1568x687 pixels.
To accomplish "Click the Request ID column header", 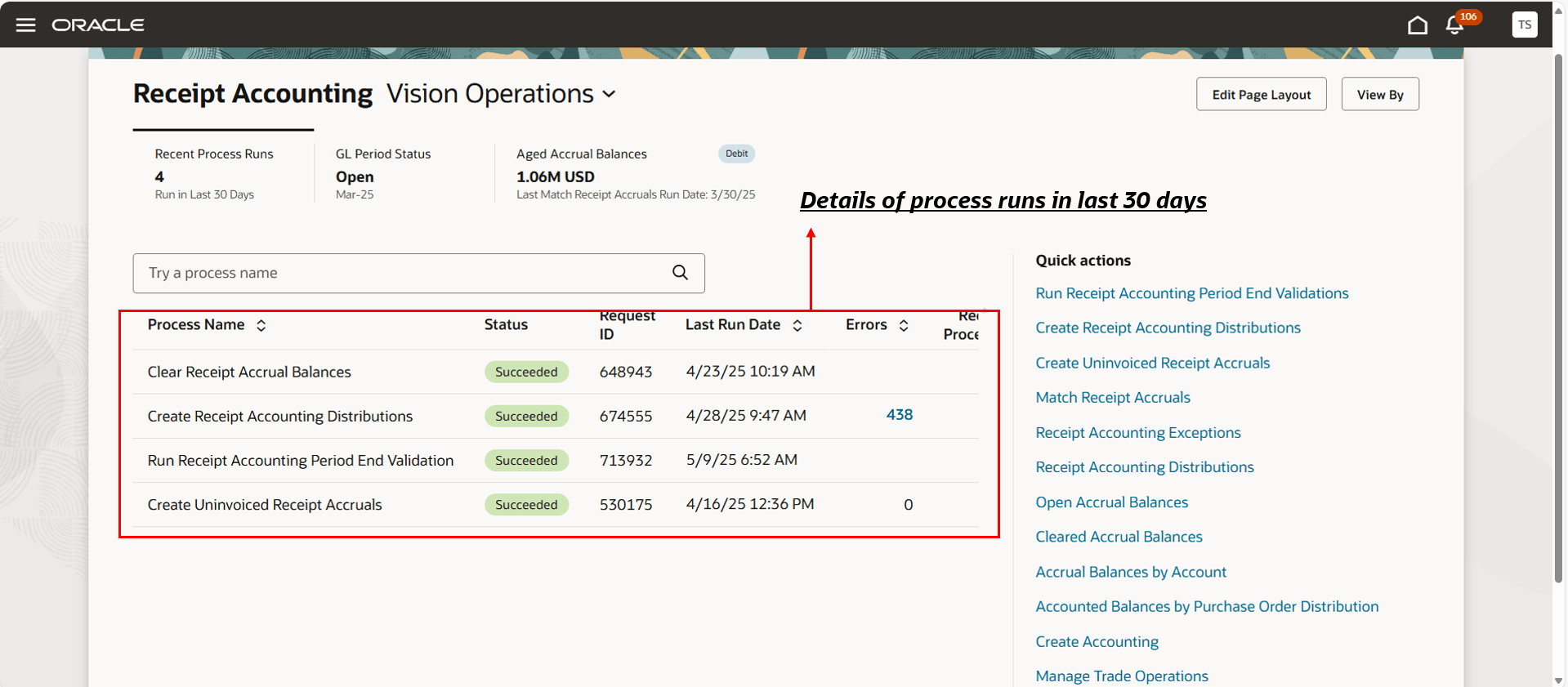I will pos(627,325).
